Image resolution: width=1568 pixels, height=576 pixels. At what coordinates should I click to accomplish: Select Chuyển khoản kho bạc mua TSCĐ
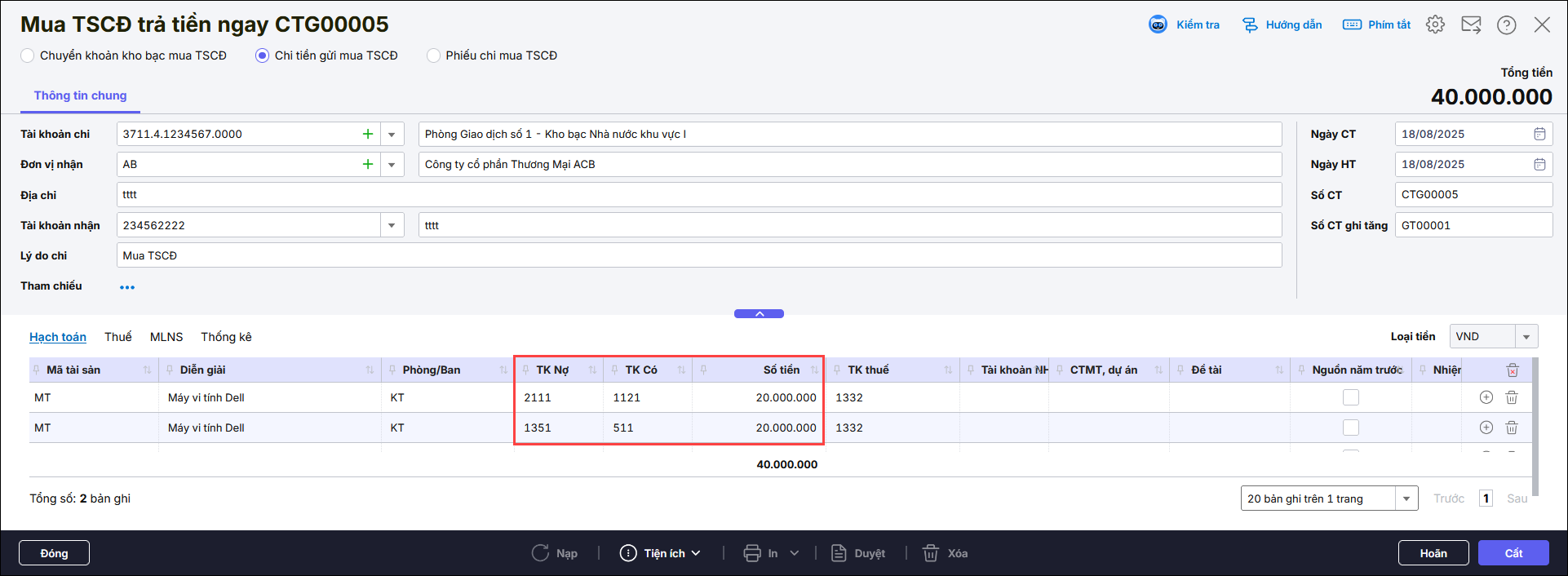(28, 55)
